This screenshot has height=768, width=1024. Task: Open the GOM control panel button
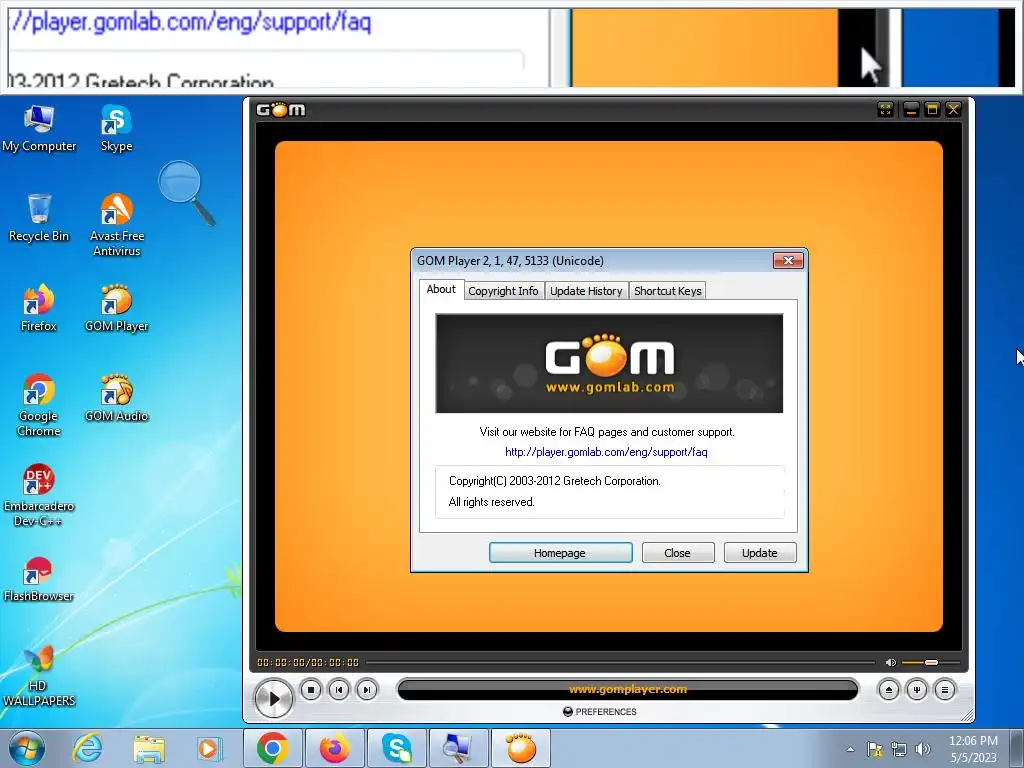click(x=917, y=690)
